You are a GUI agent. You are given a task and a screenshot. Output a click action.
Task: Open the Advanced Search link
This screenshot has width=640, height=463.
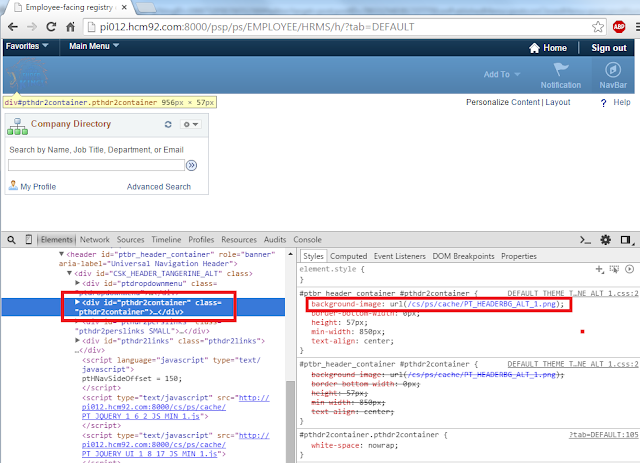coord(158,187)
